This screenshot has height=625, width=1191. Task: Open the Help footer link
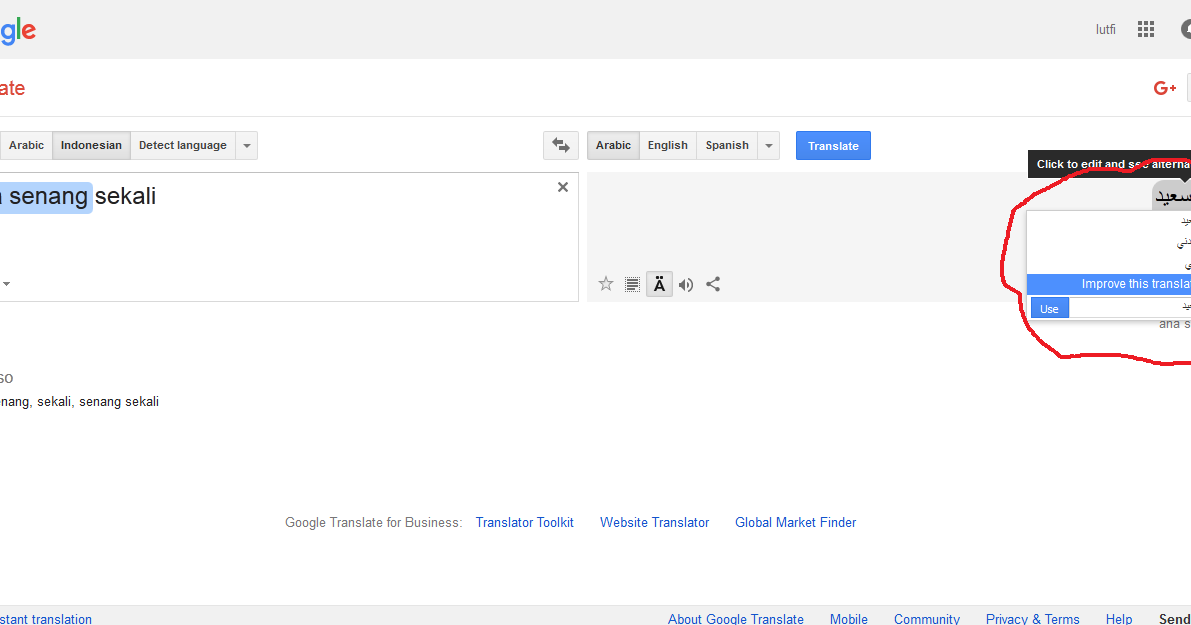point(1119,619)
